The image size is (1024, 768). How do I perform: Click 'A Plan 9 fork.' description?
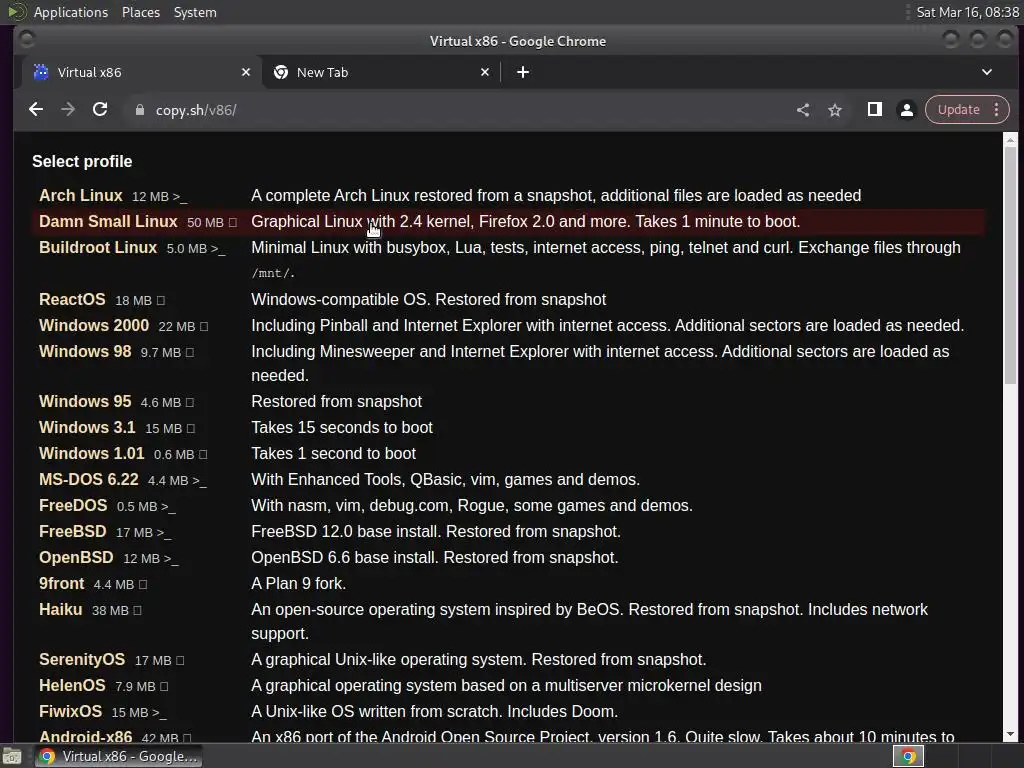point(298,584)
